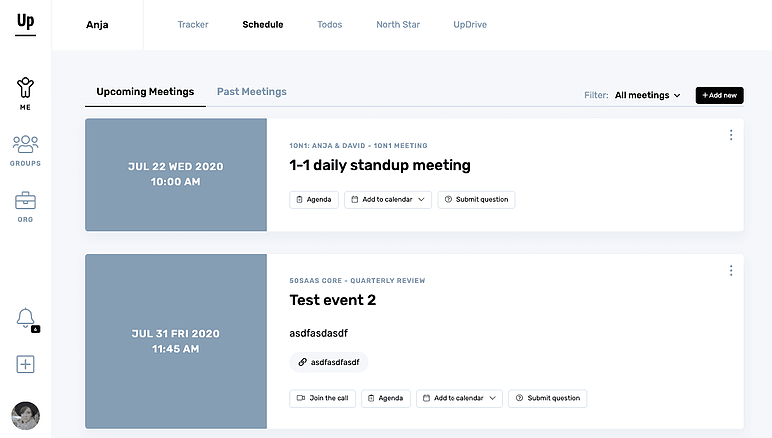772x438 pixels.
Task: Click the Up logo icon
Action: (26, 22)
